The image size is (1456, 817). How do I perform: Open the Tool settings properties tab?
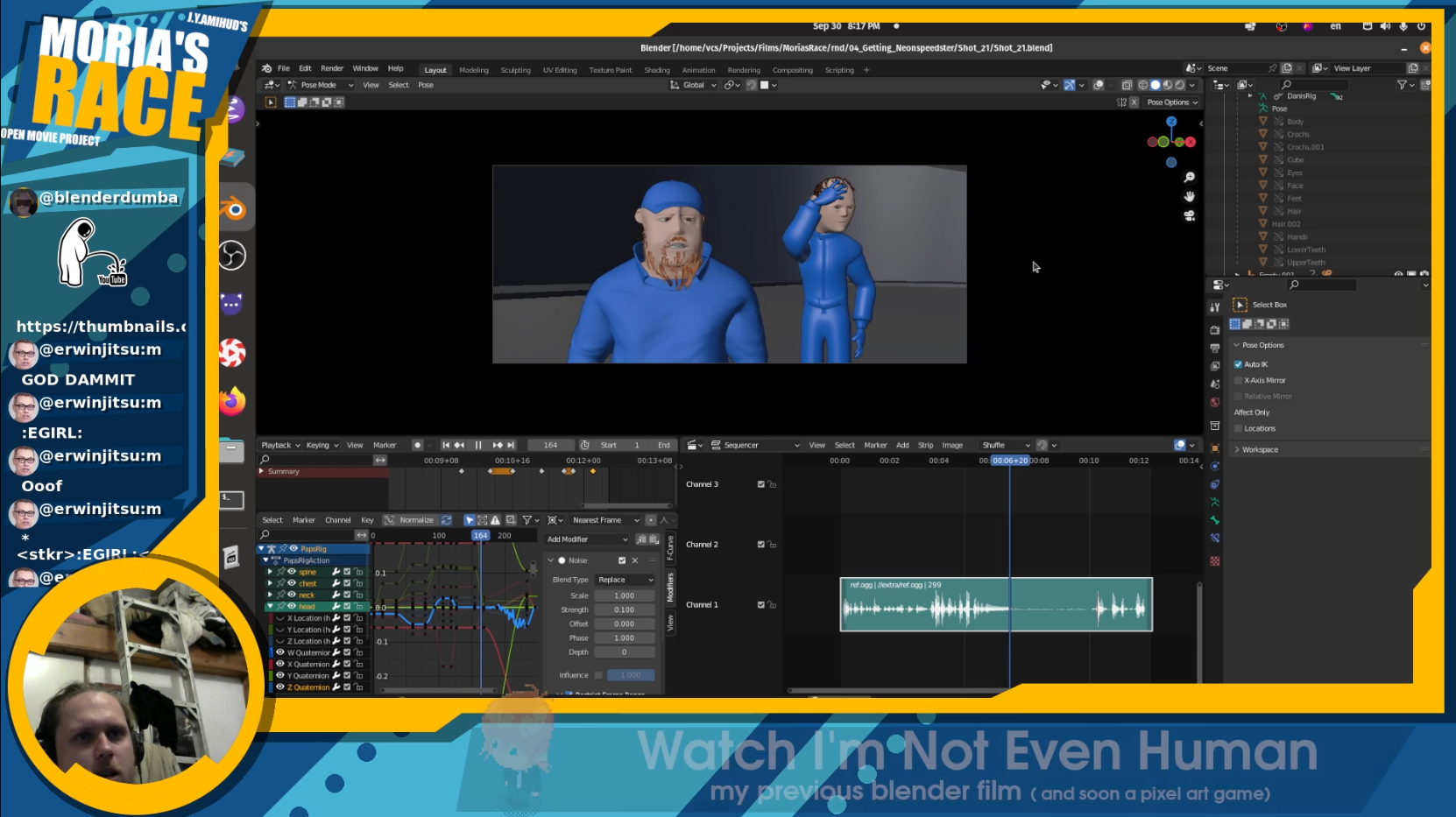point(1214,306)
